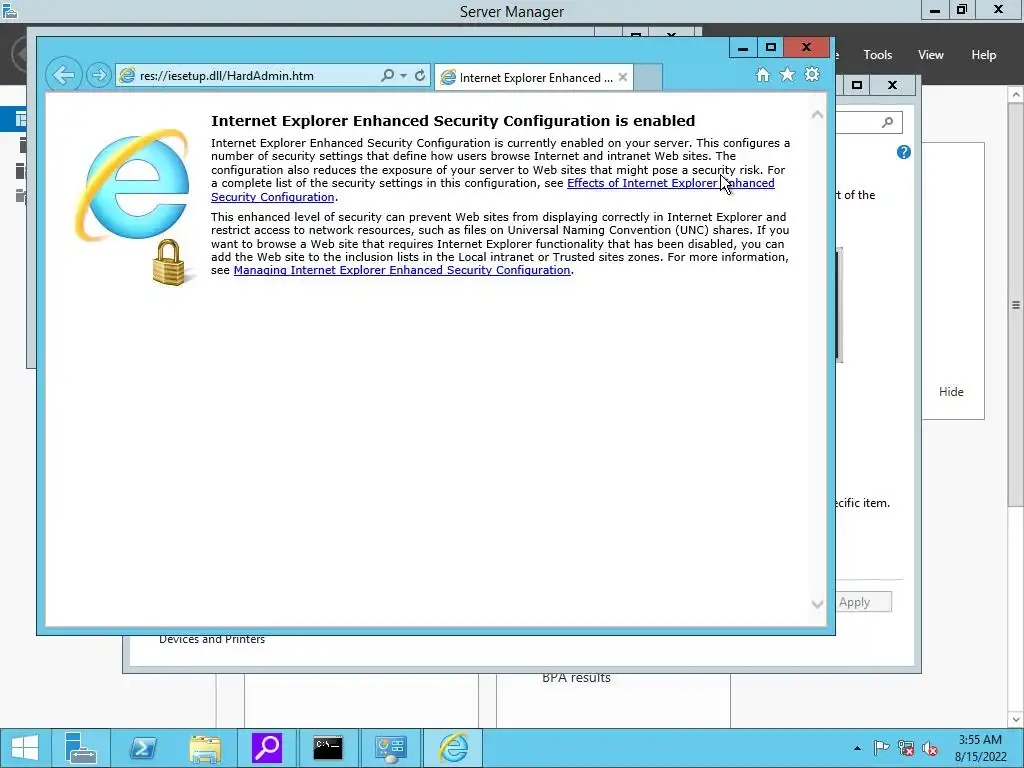The width and height of the screenshot is (1024, 768).
Task: Click the address bar search magnifier icon
Action: click(387, 76)
